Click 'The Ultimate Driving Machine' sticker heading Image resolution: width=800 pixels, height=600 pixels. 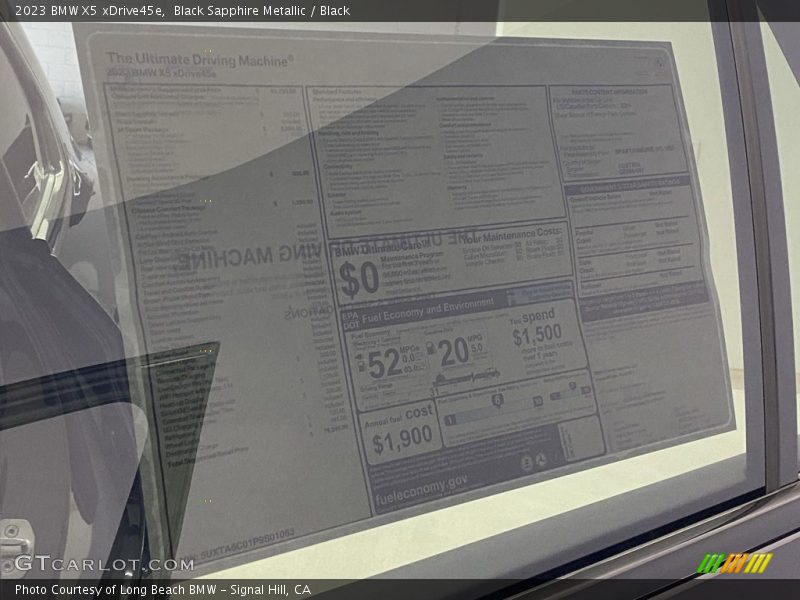[200, 60]
